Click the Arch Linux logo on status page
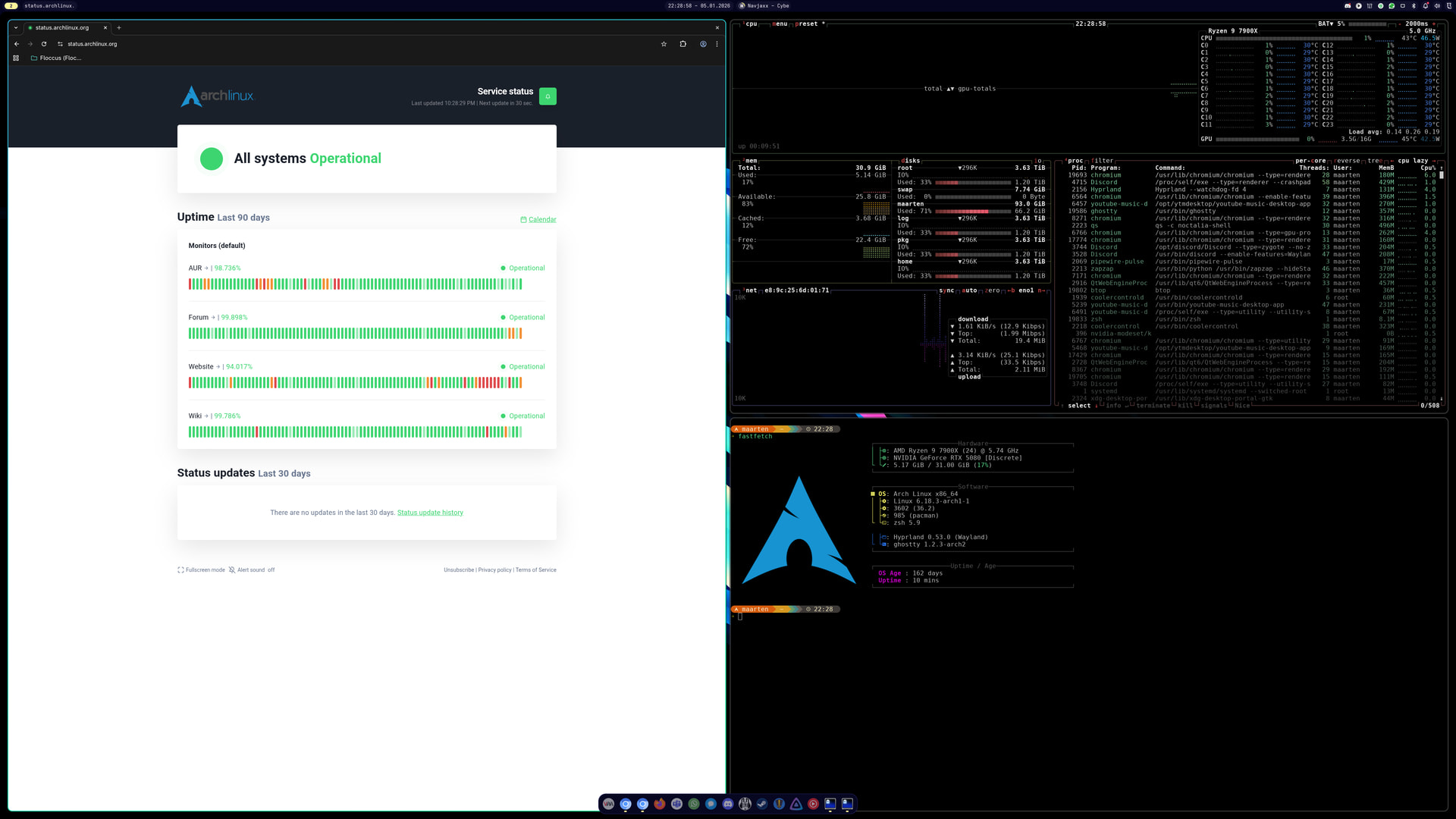 point(218,96)
